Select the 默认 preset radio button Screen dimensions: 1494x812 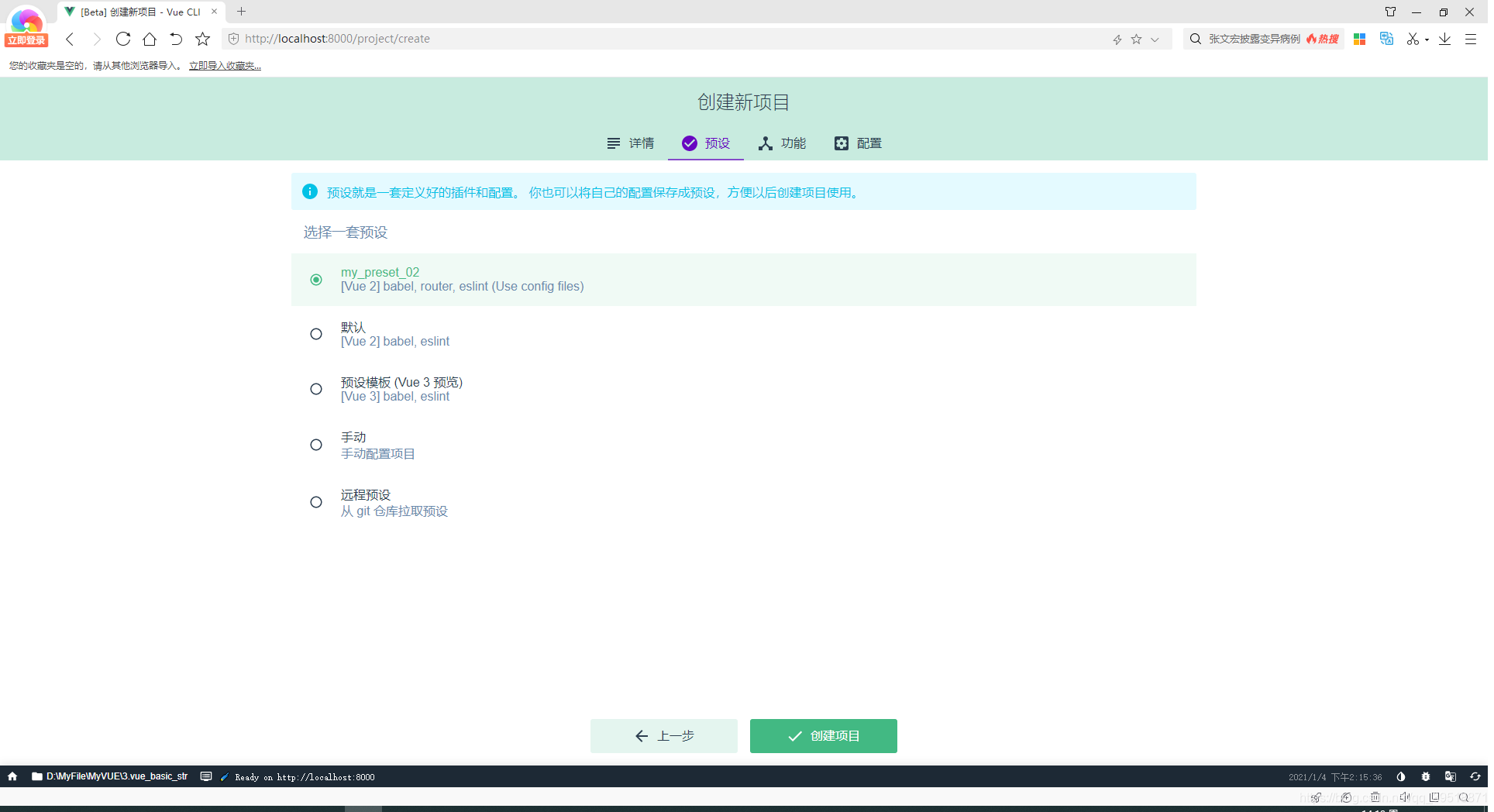click(x=315, y=333)
